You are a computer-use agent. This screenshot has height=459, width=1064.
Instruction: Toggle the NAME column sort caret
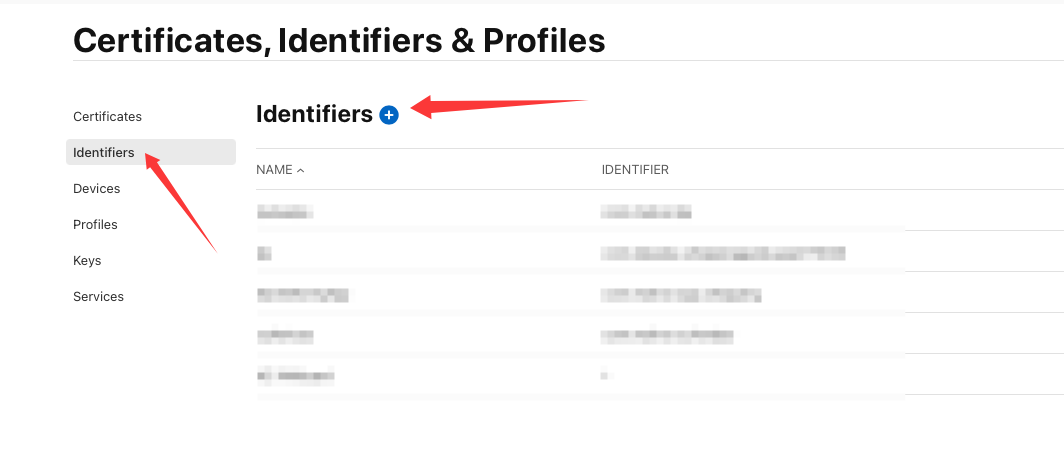[x=301, y=170]
